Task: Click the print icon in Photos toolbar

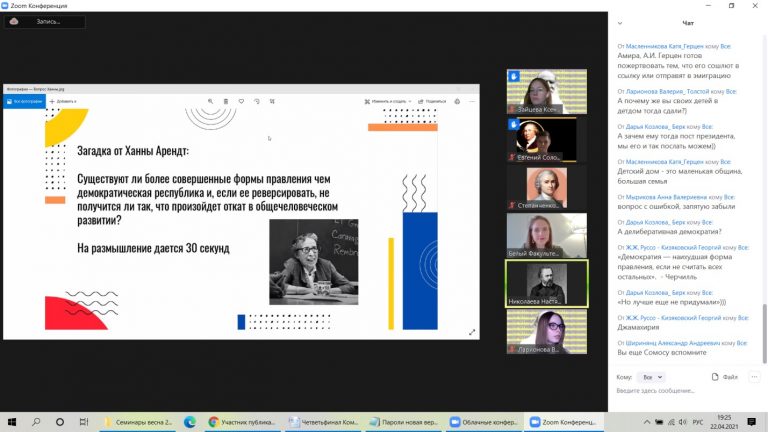Action: 458,101
